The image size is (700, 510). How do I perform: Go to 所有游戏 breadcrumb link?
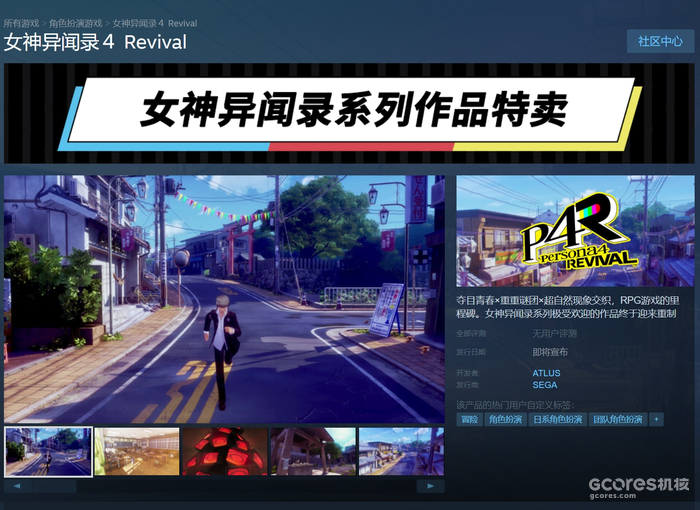point(21,23)
